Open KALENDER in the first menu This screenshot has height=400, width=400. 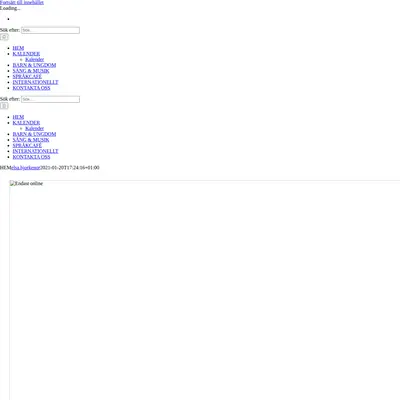26,54
